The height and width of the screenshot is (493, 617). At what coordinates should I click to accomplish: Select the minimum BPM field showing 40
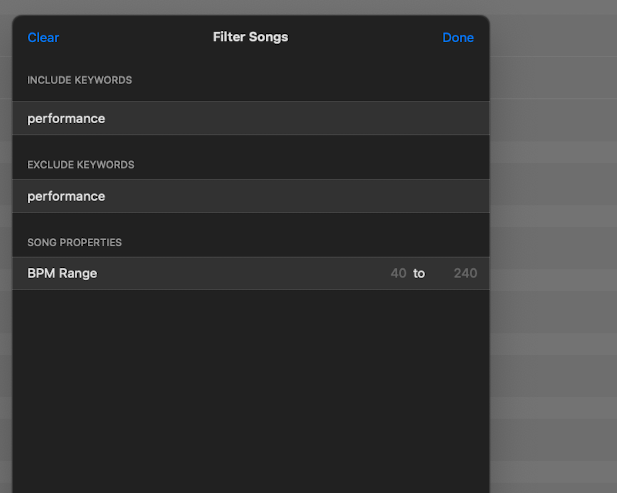pos(398,273)
